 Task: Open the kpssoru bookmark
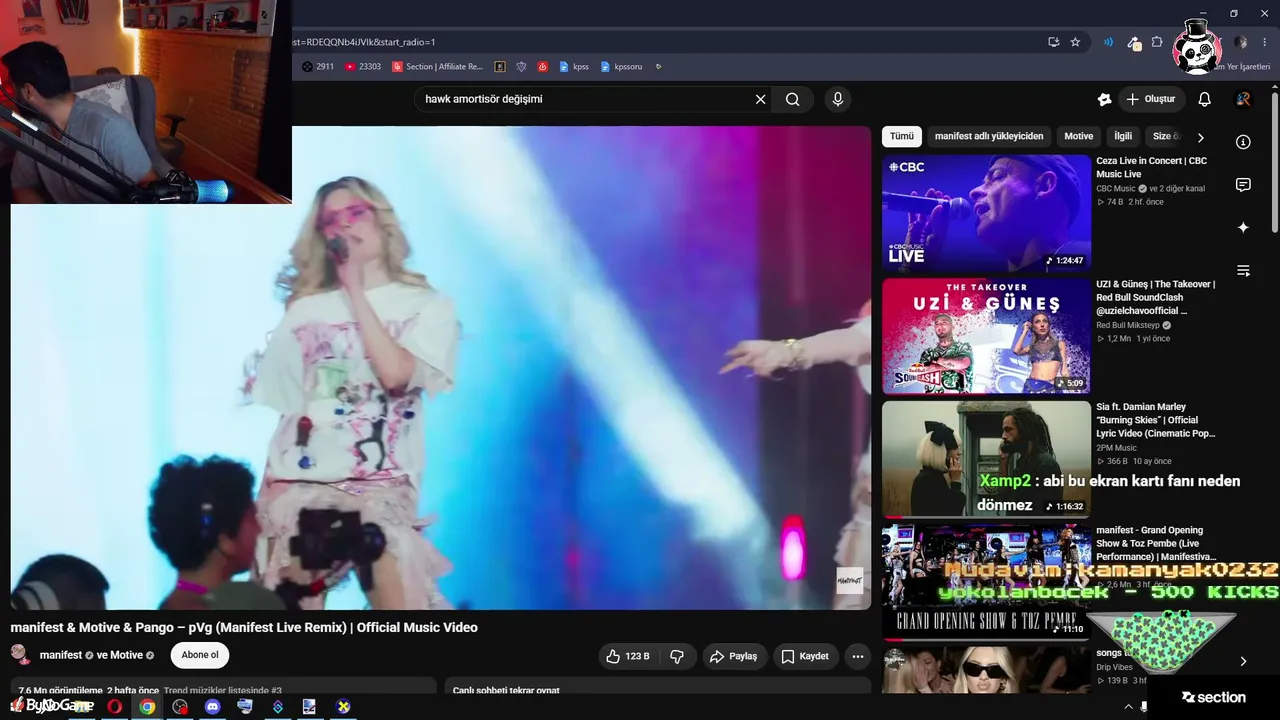point(621,67)
